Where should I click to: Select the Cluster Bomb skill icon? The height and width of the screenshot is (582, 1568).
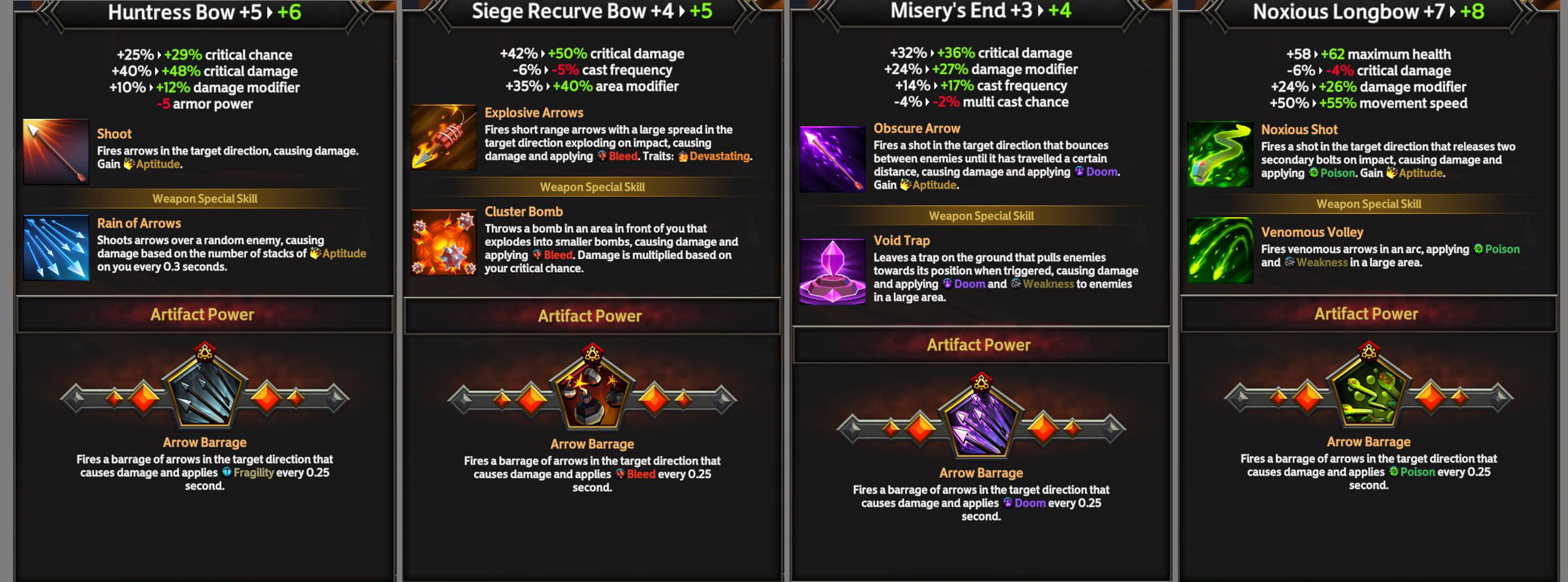444,242
